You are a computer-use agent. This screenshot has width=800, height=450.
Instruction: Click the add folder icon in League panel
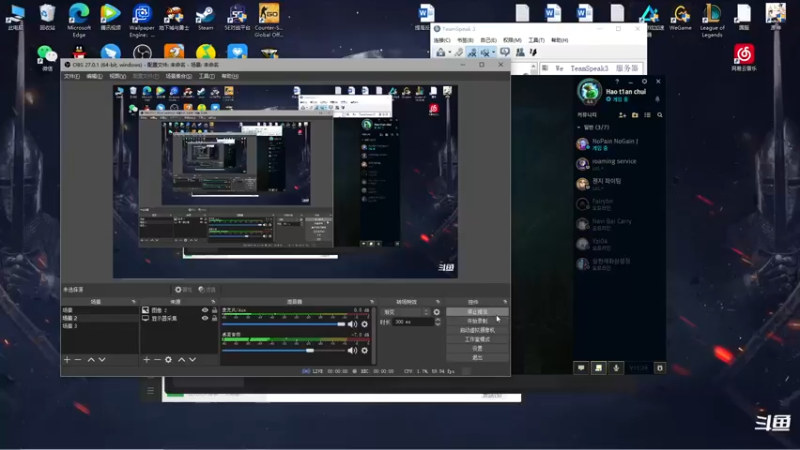635,115
